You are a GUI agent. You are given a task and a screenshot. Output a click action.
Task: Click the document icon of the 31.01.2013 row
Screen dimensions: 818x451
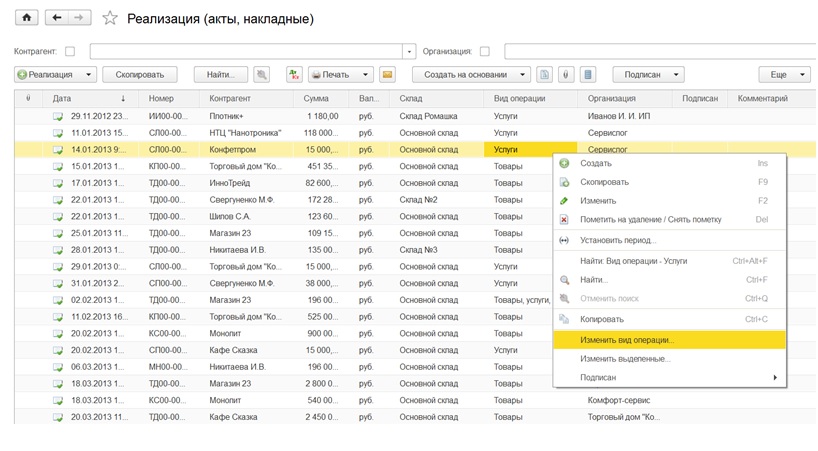[x=58, y=283]
